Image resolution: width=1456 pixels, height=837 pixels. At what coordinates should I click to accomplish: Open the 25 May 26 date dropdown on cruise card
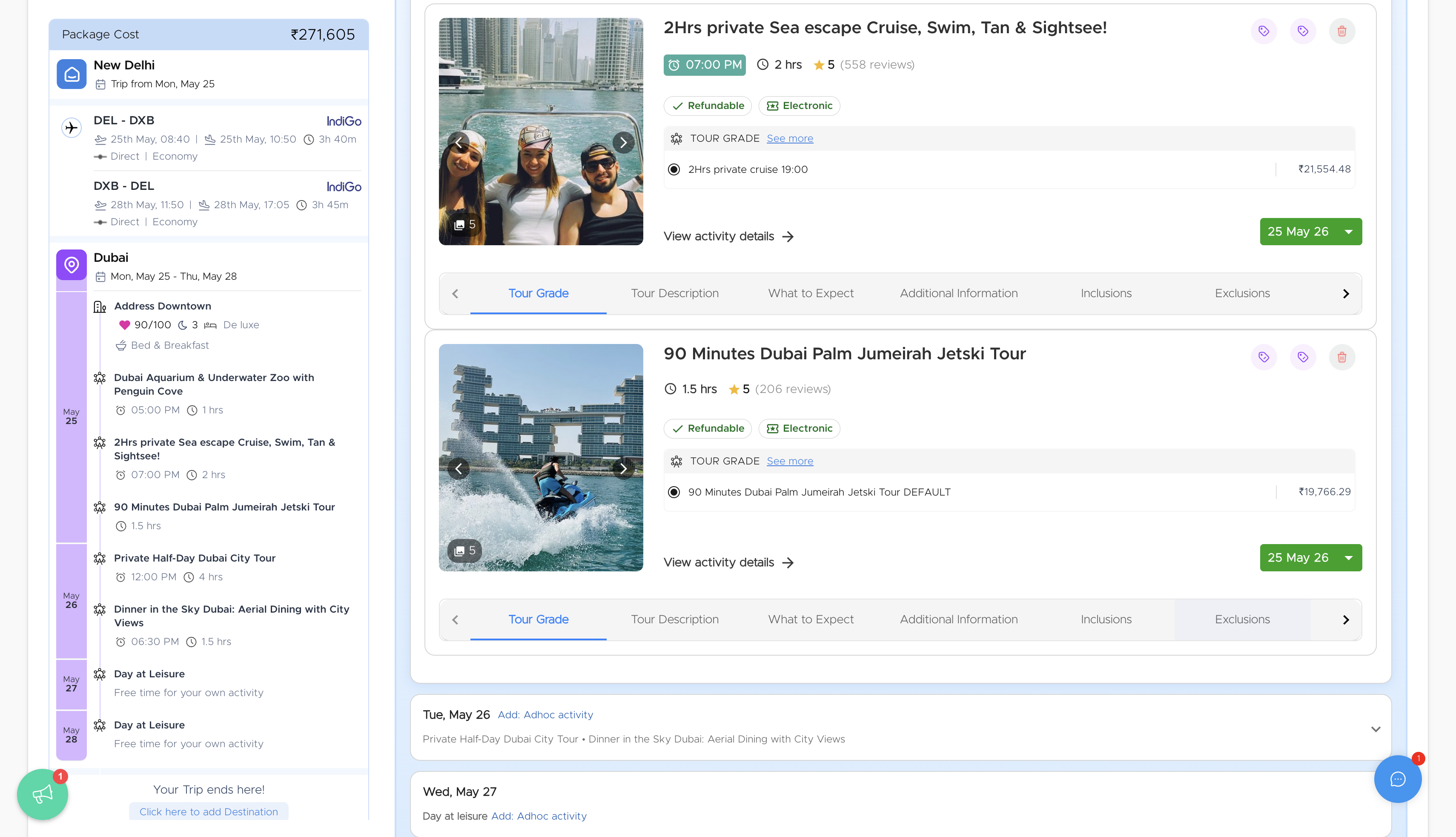1310,232
